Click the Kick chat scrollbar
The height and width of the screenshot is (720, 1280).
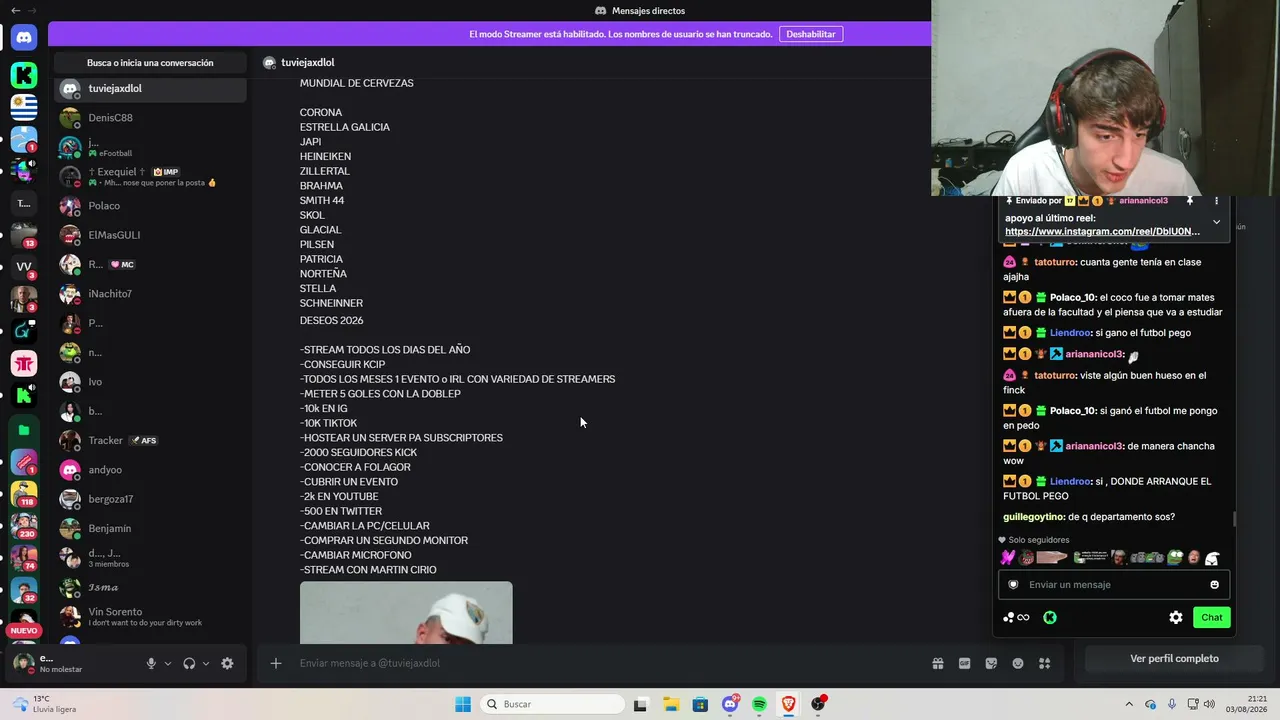click(1234, 519)
